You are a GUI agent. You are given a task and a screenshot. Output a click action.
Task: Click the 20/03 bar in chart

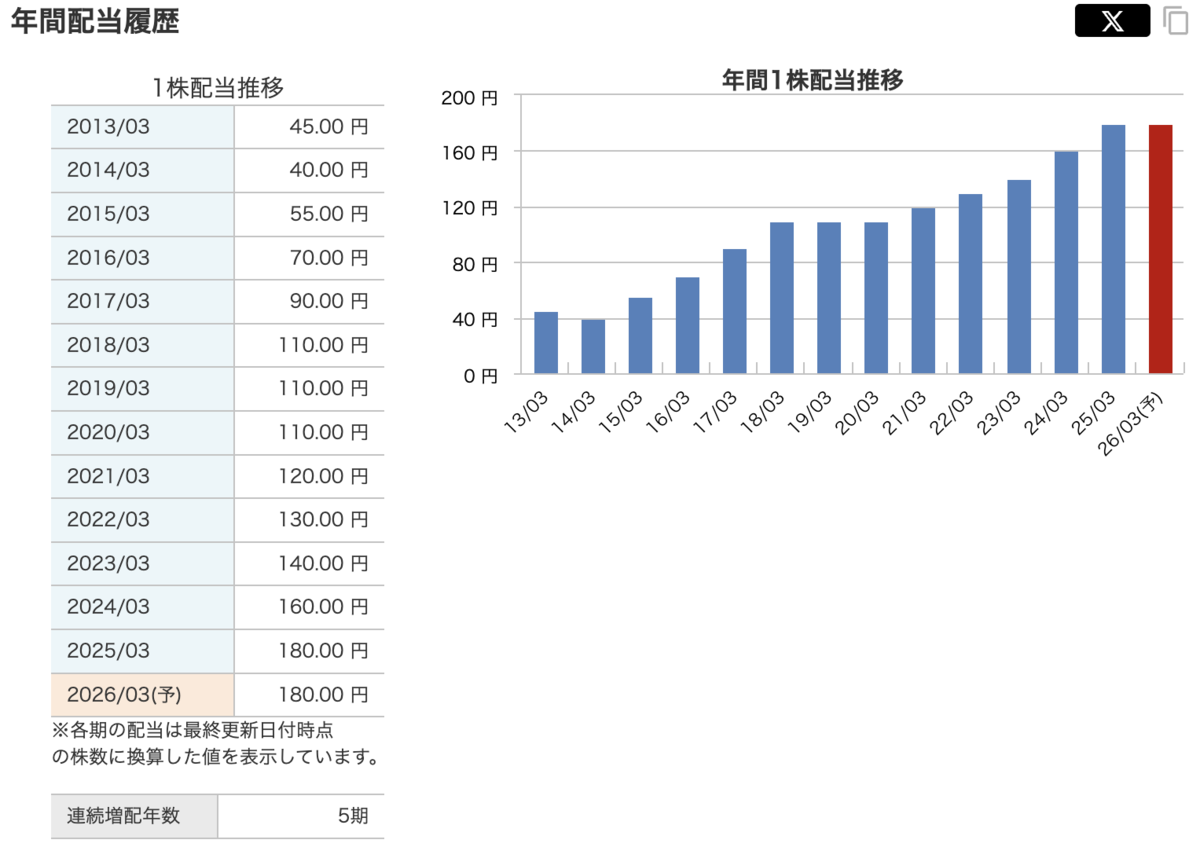point(876,298)
